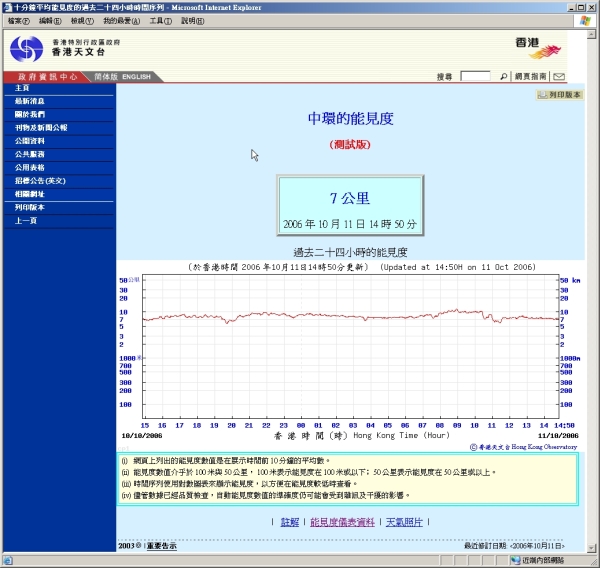This screenshot has height=568, width=600.
Task: Open 招標公告(英文) in the sidebar
Action: point(40,181)
